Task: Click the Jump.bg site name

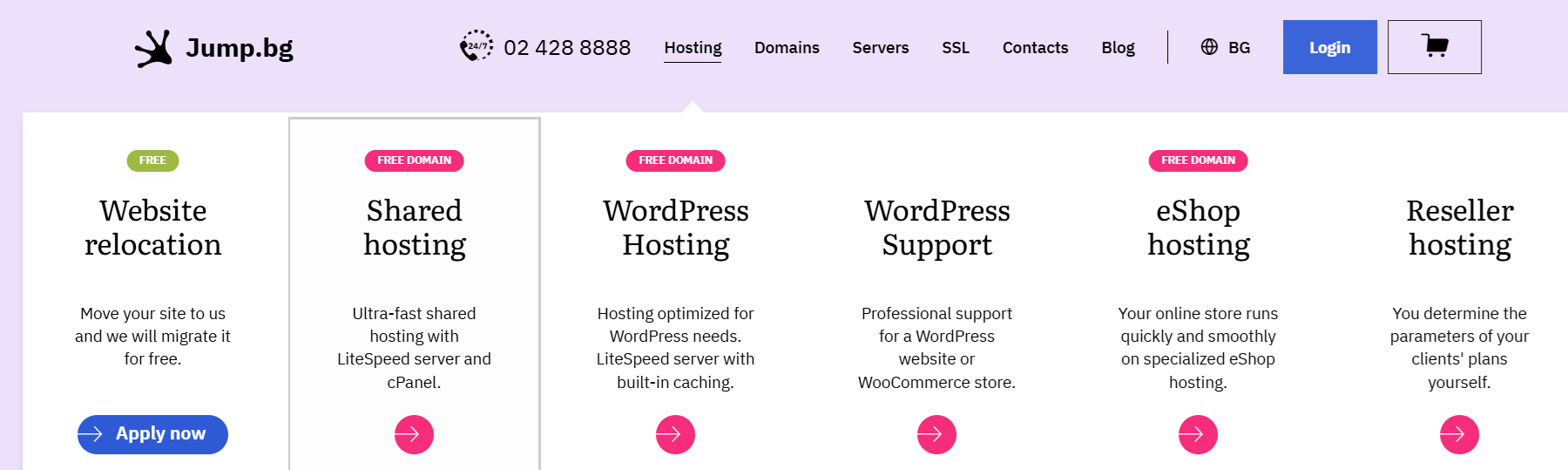Action: [240, 47]
